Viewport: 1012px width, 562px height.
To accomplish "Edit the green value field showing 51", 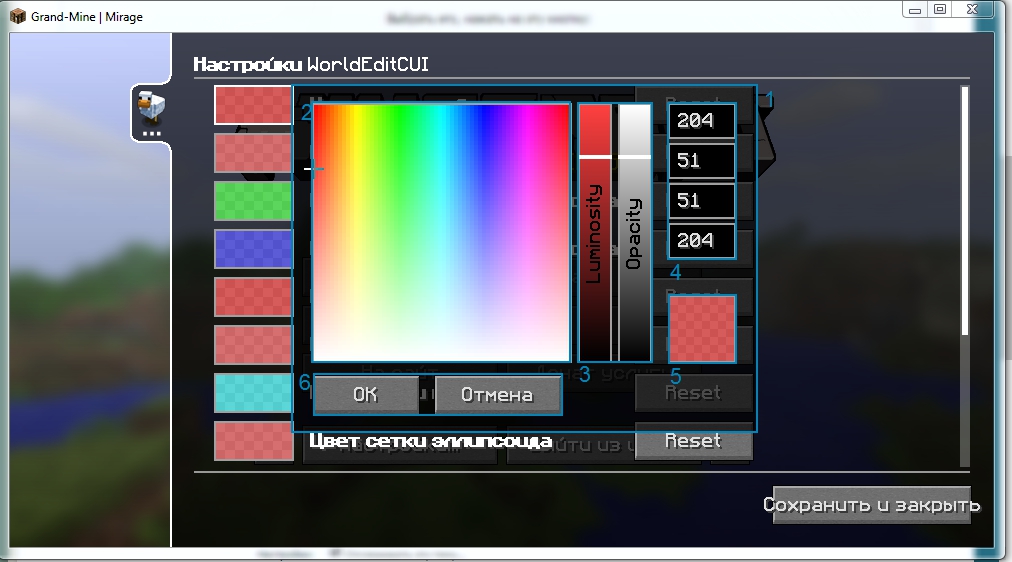I will coord(702,161).
